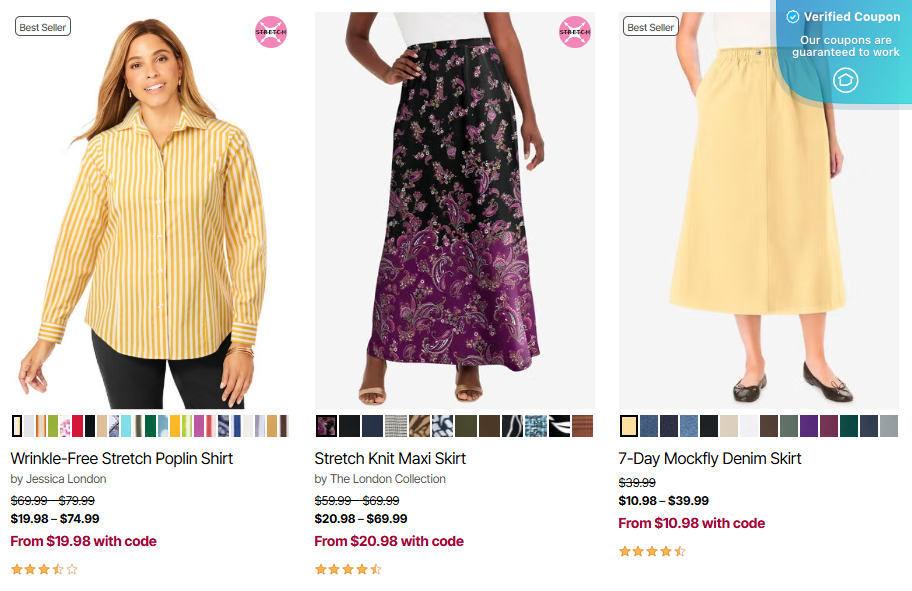The width and height of the screenshot is (912, 591).
Task: Choose the dark green swatch for the Poplin Shirt
Action: [150, 426]
